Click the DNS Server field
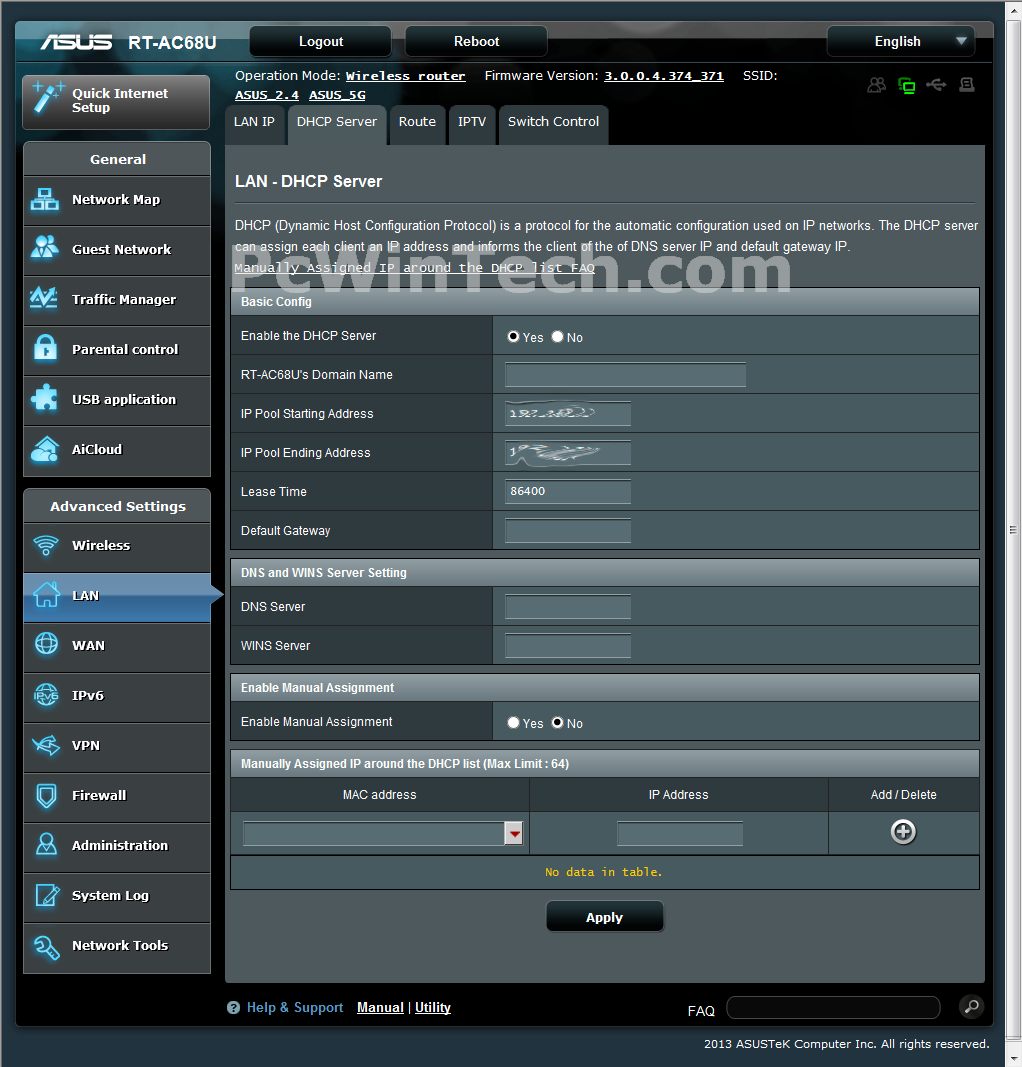Screen dimensions: 1022x1067 567,606
